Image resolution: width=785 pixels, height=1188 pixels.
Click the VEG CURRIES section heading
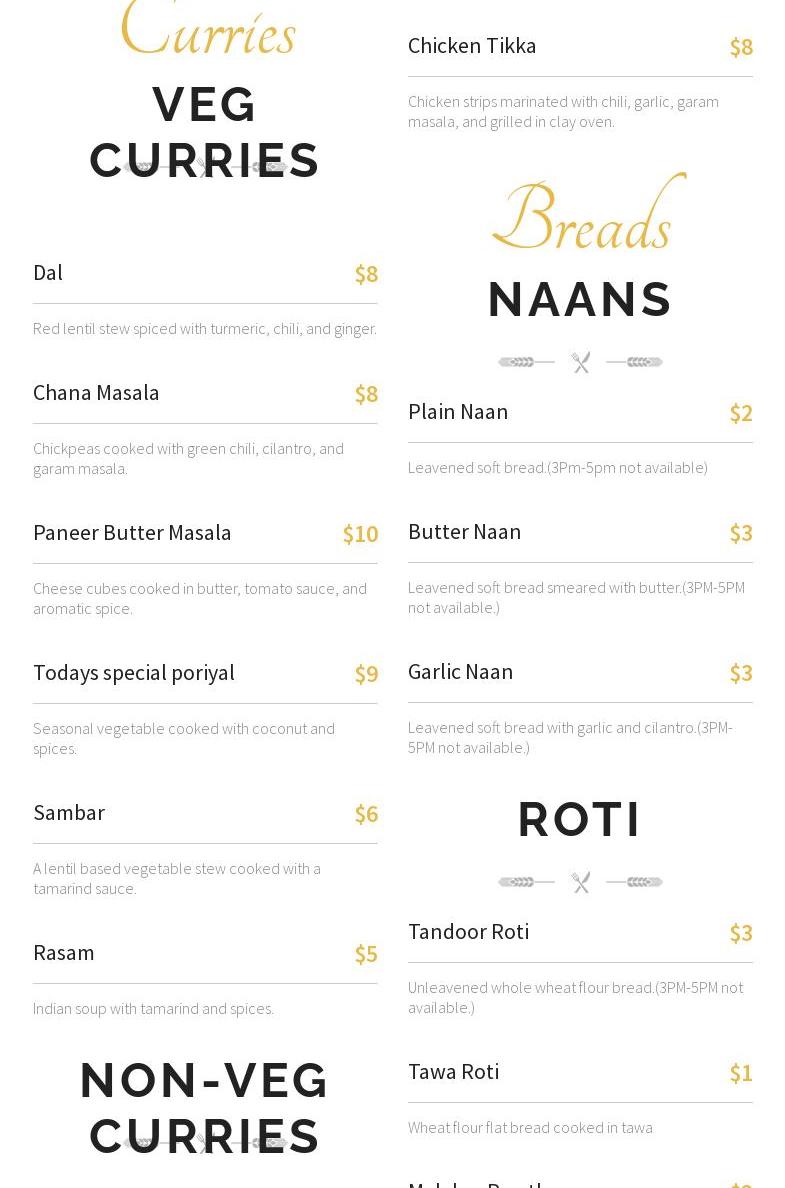(204, 133)
